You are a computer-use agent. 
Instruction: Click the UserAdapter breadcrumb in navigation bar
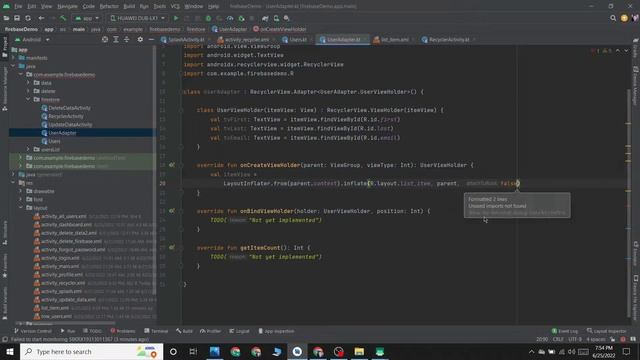(230, 29)
